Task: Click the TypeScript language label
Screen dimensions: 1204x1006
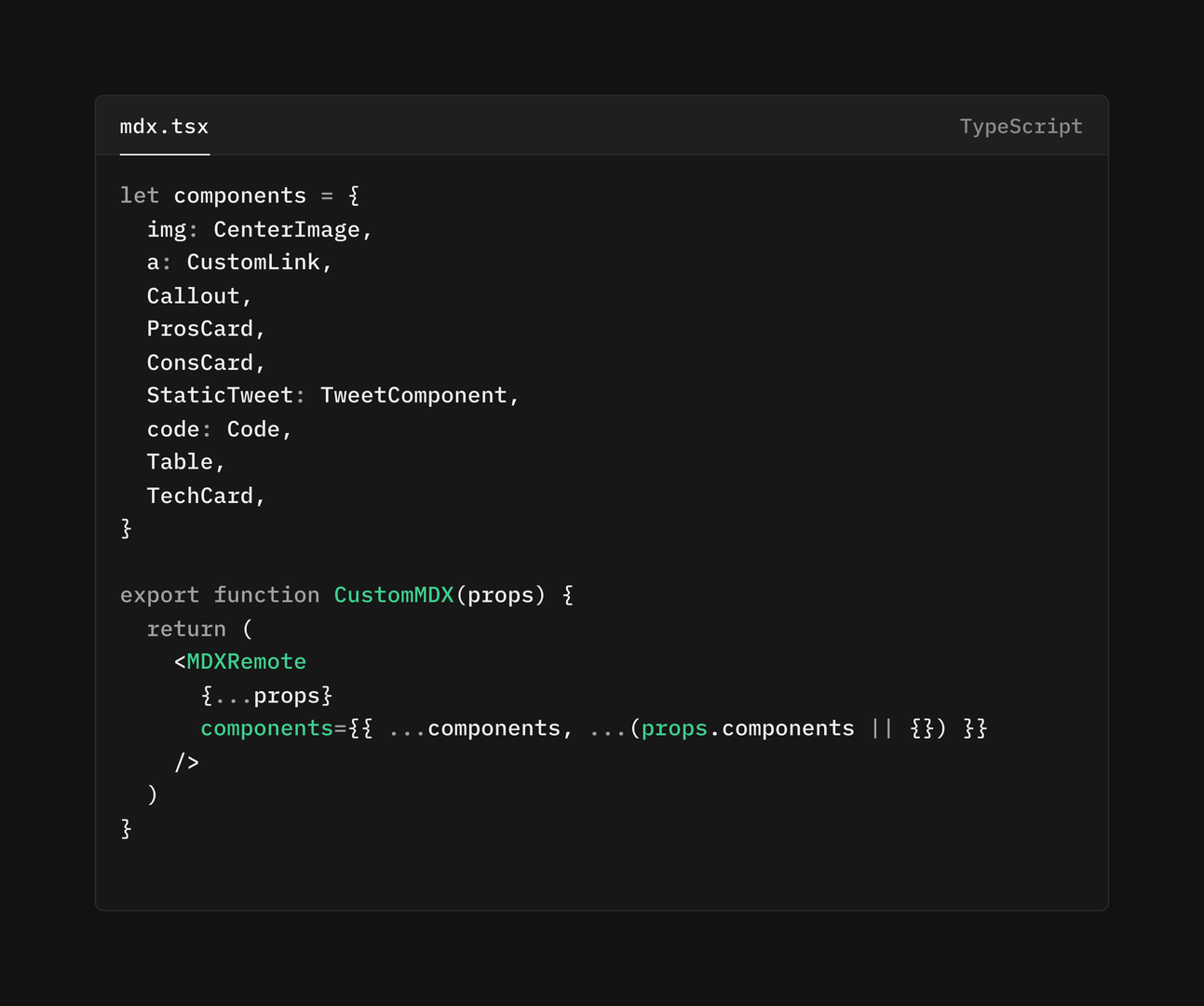Action: tap(1021, 126)
